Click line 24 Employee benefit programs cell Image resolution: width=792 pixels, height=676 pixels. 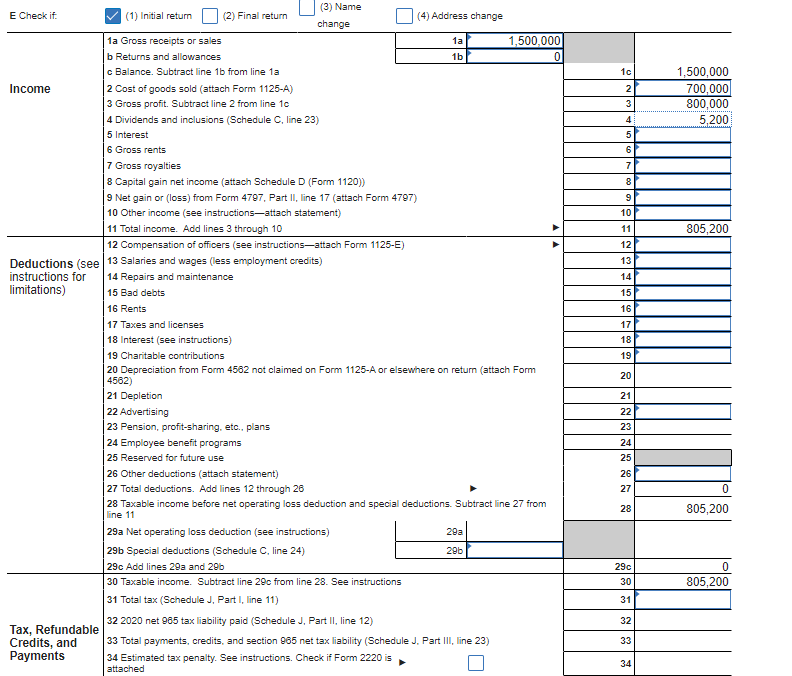tap(682, 443)
